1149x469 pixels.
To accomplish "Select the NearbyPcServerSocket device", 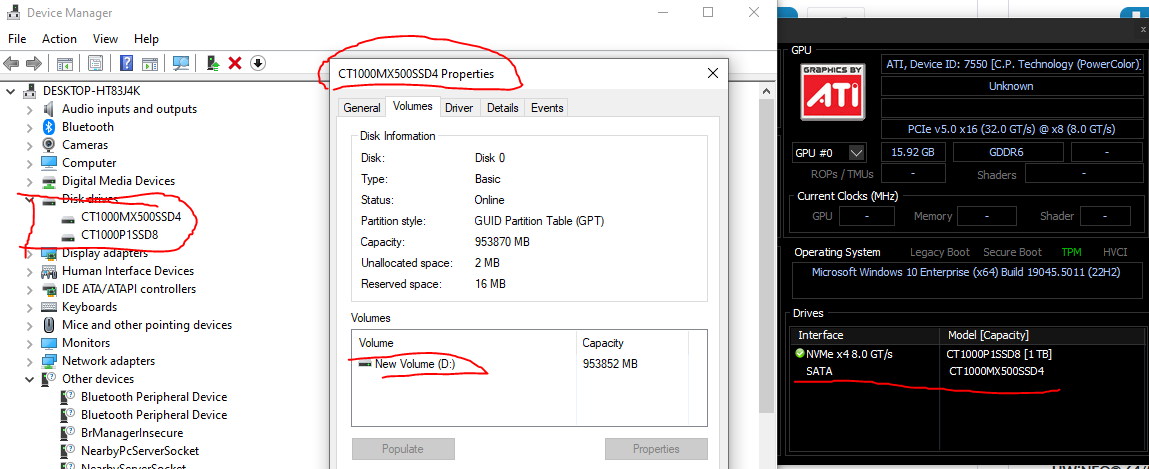I will pos(140,451).
